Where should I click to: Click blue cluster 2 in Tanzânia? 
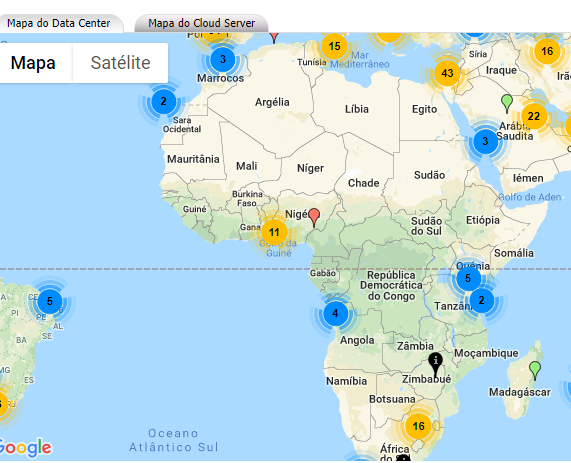[481, 300]
